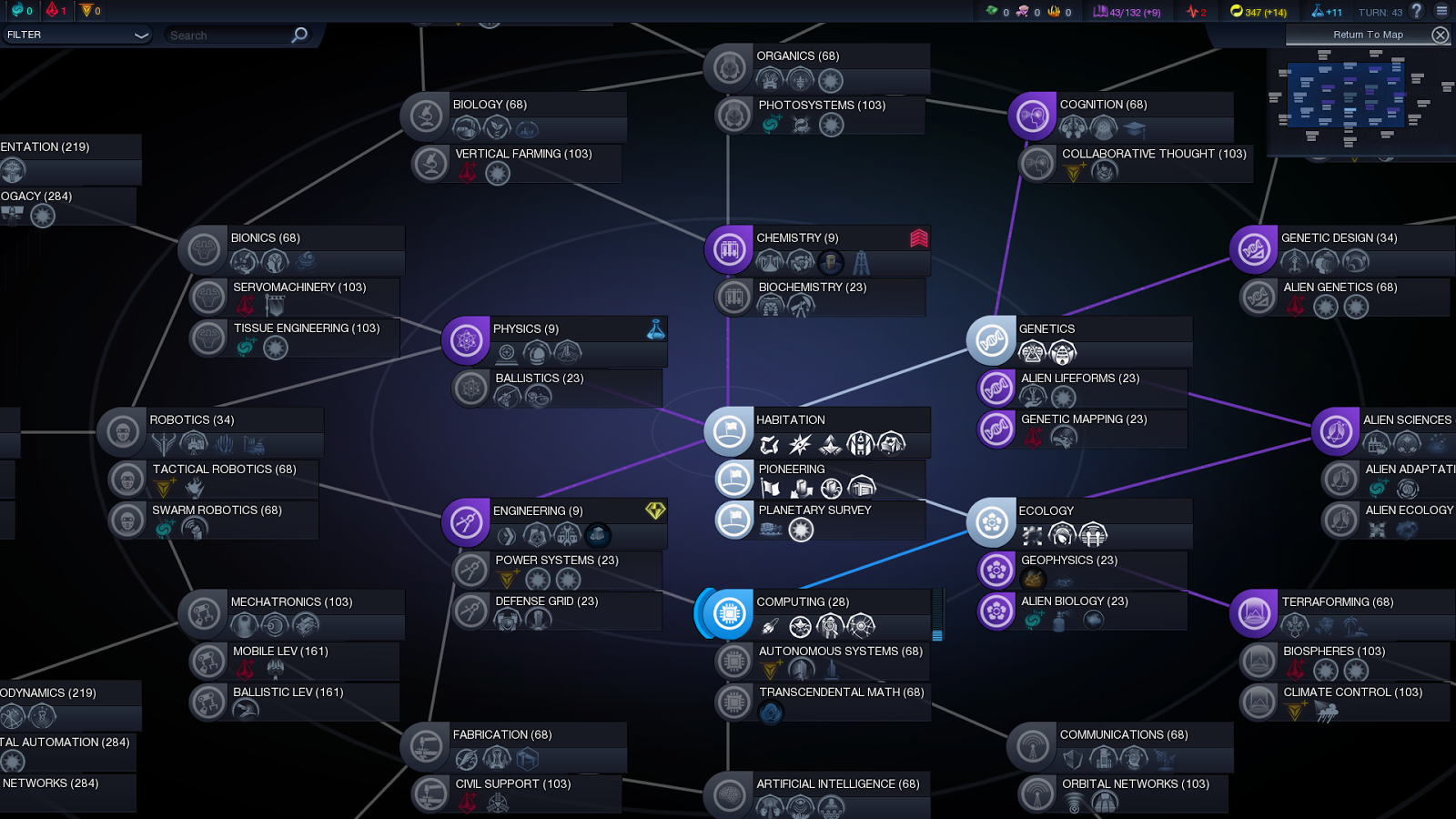
Task: Click the "TACTICAL ROBOTICS (68)" label
Action: point(224,470)
